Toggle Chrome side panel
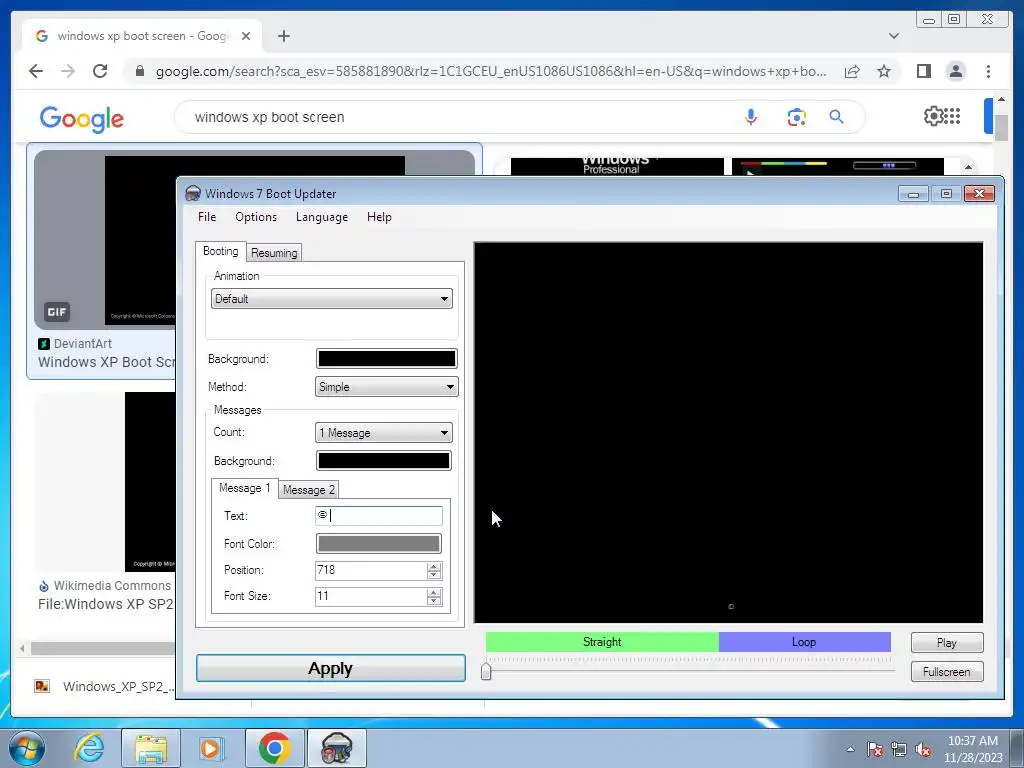Image resolution: width=1024 pixels, height=768 pixels. point(923,71)
